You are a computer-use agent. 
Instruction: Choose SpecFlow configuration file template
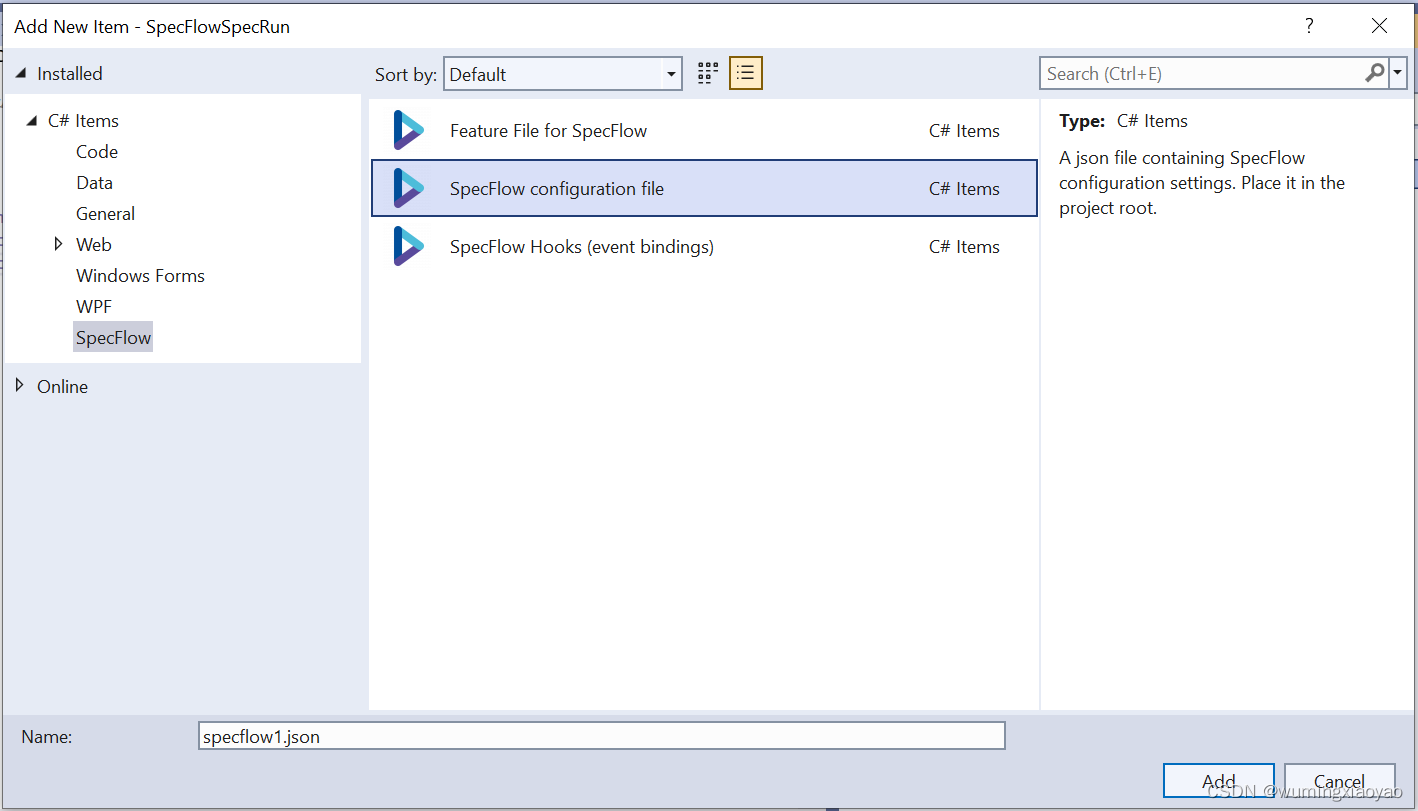(x=704, y=189)
